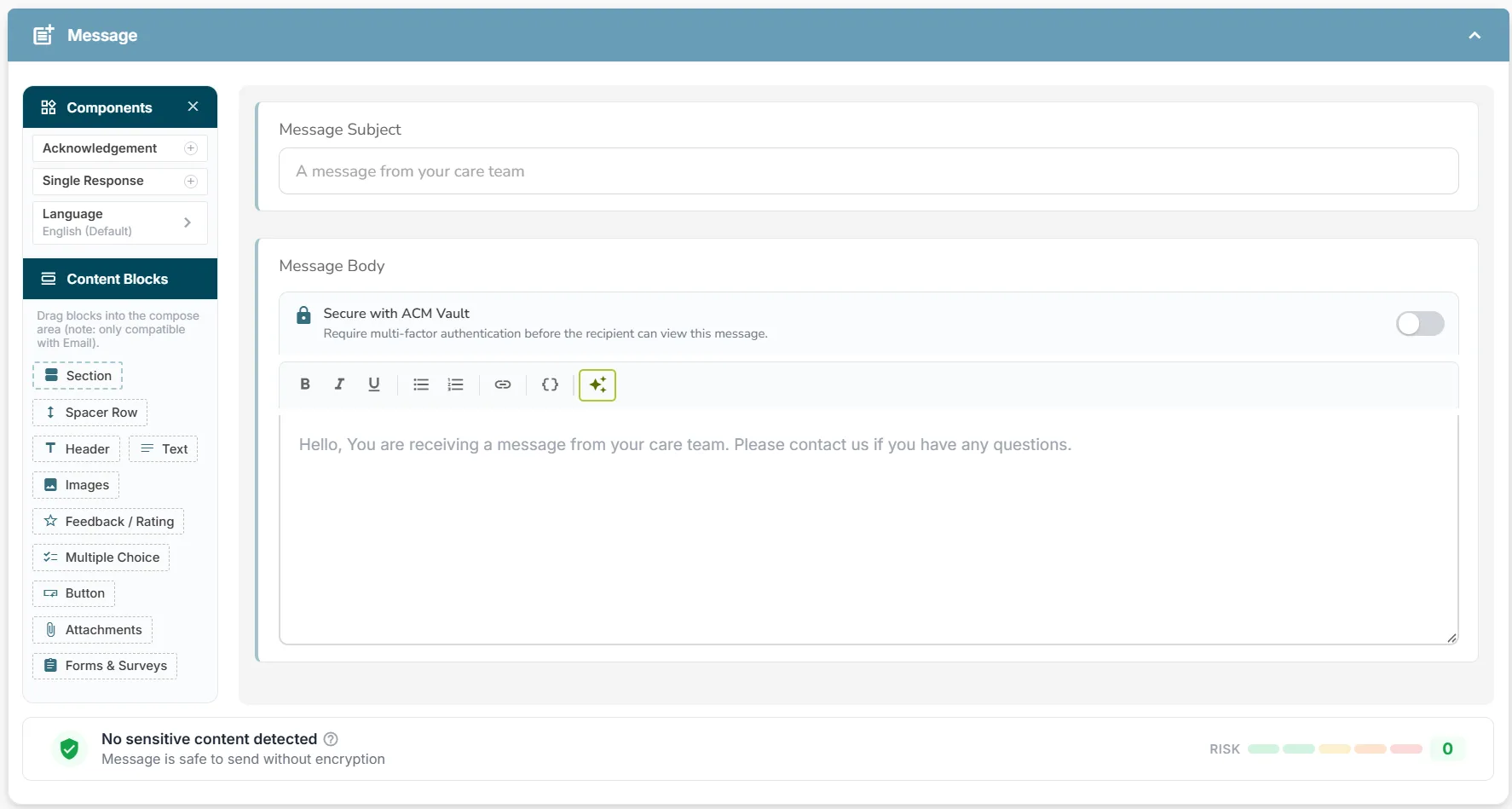Select the Section content block
1512x809 pixels.
(78, 376)
